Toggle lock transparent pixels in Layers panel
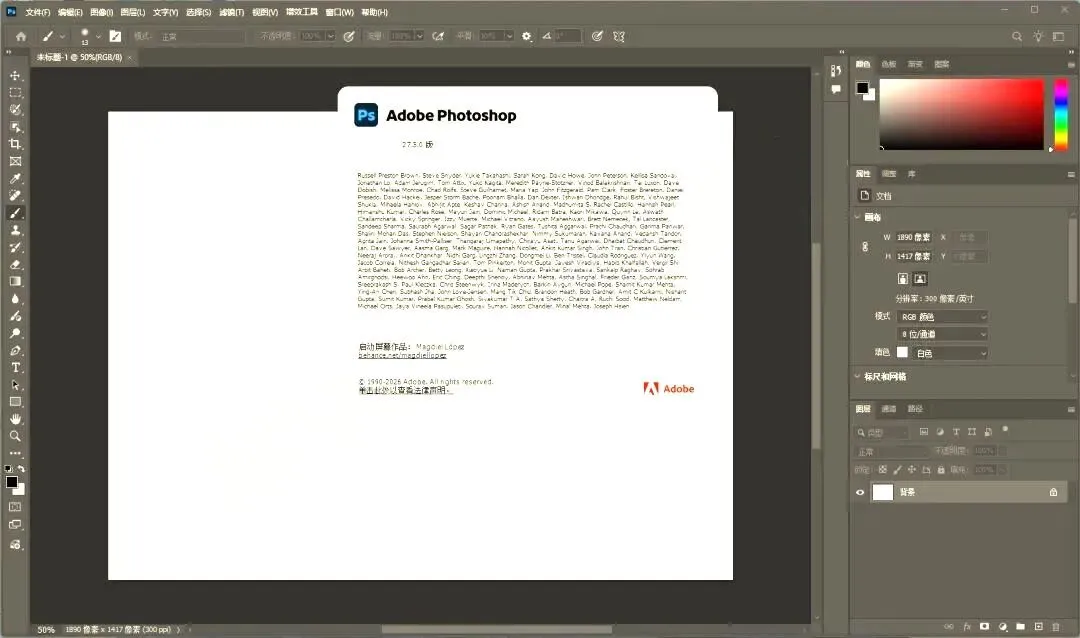 882,469
